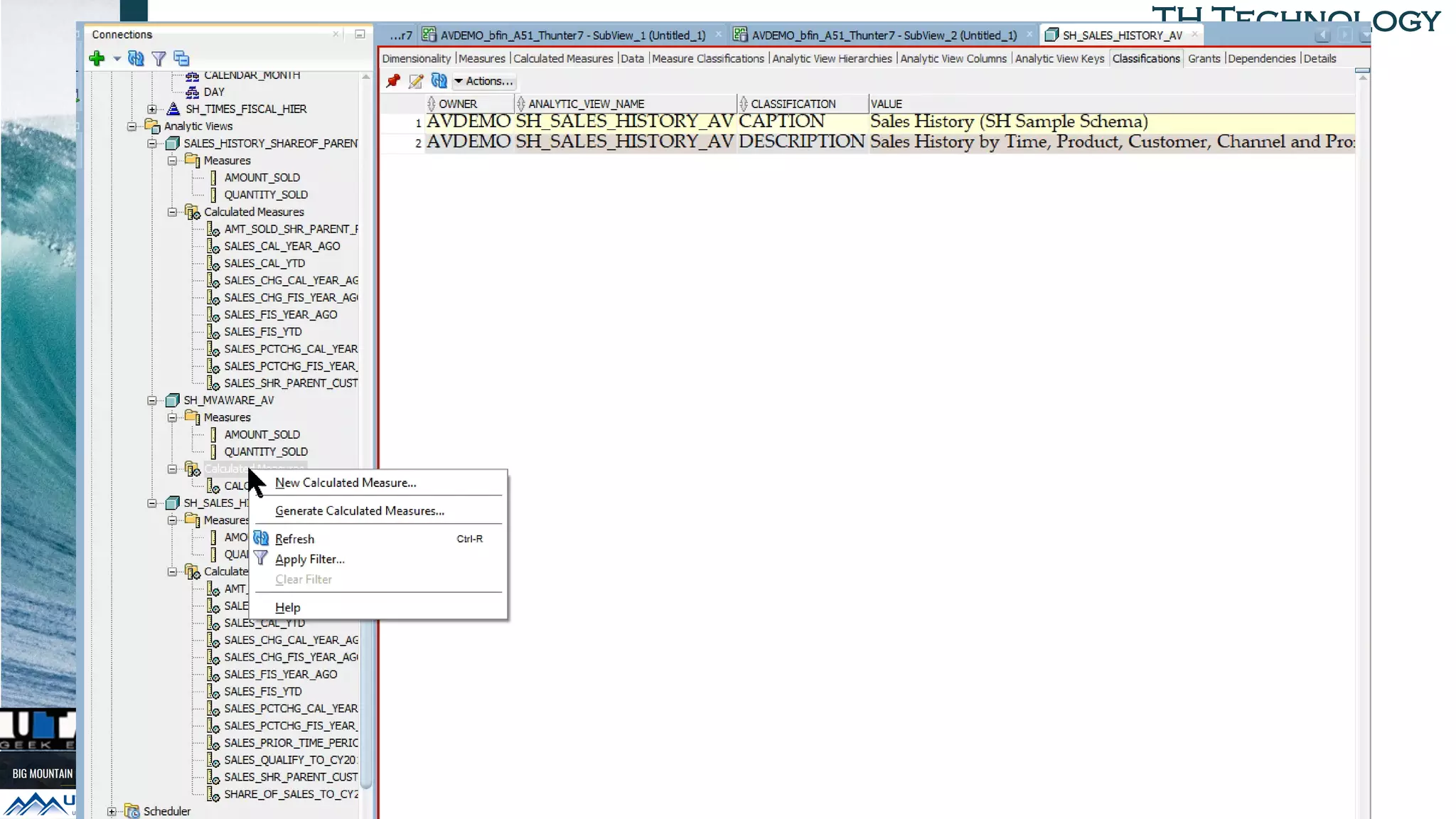This screenshot has height=819, width=1456.
Task: Switch to the Dimensionality tab
Action: (x=417, y=58)
